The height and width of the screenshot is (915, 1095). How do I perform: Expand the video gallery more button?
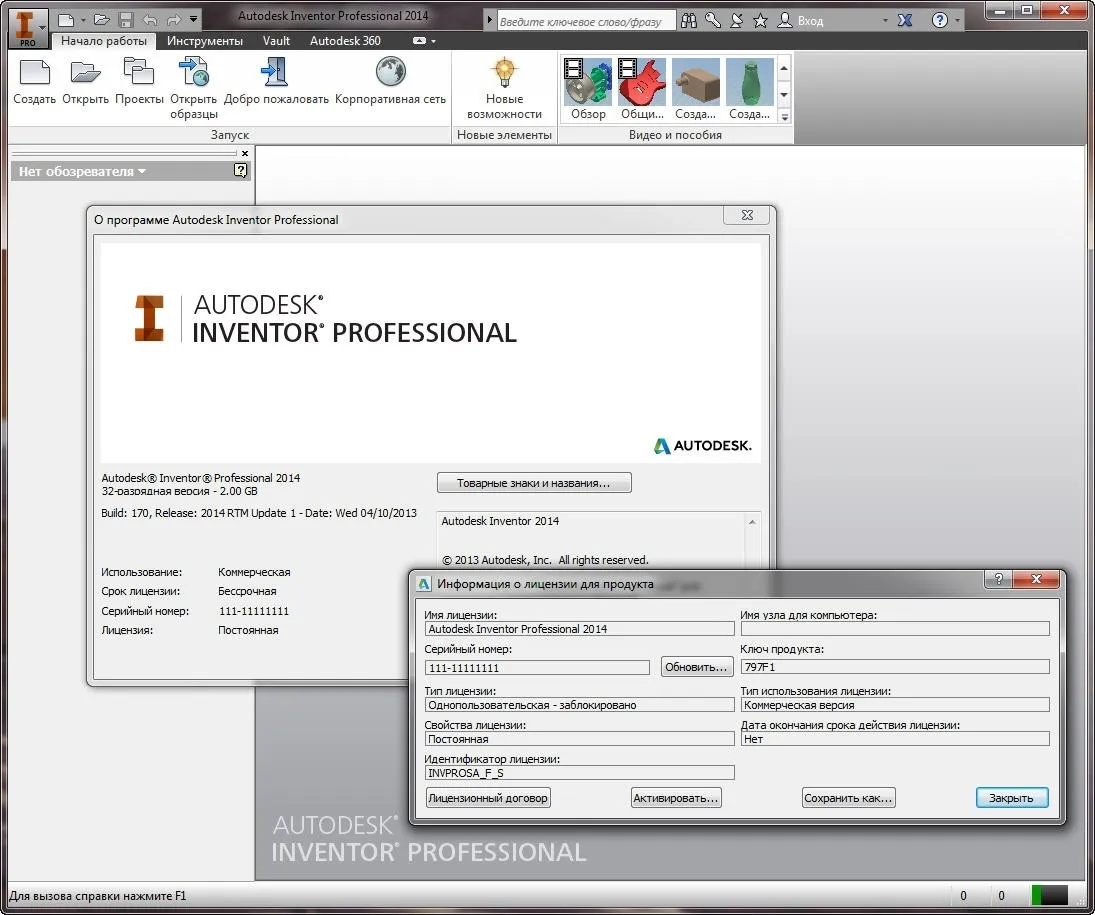(x=784, y=117)
